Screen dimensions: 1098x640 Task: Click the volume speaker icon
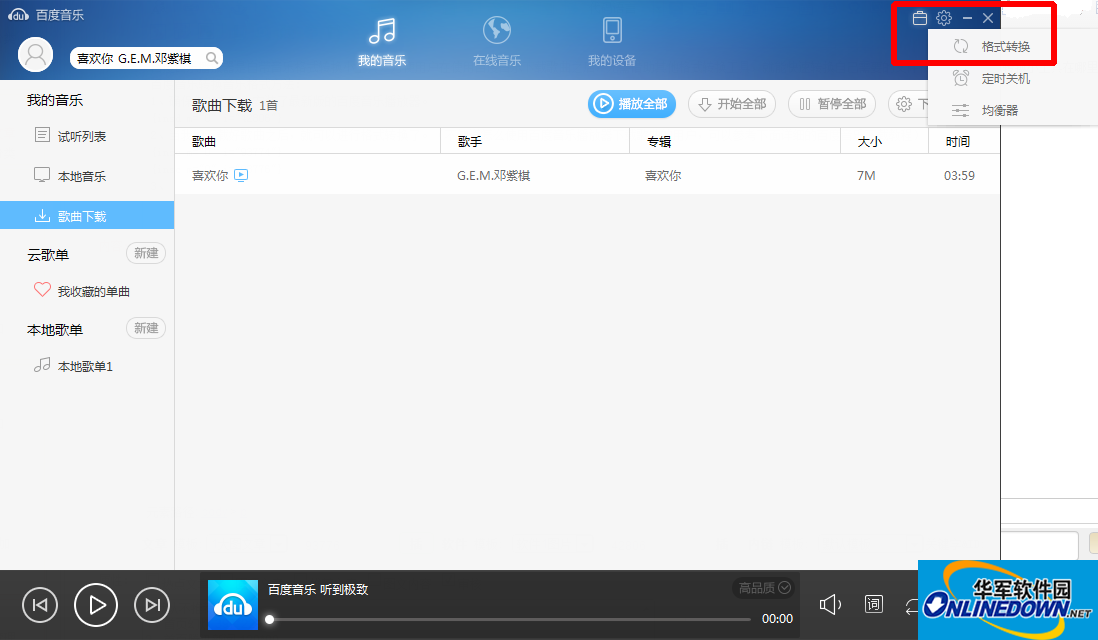click(830, 604)
